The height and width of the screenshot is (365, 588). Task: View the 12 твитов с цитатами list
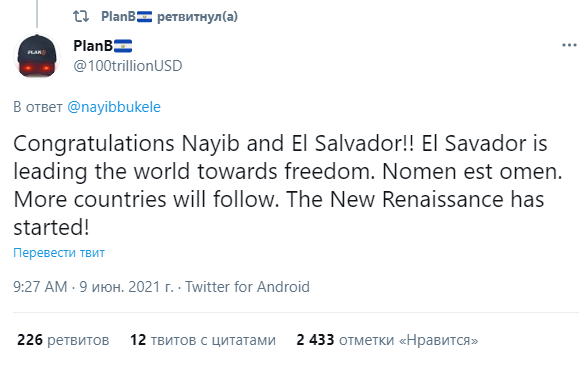(203, 340)
